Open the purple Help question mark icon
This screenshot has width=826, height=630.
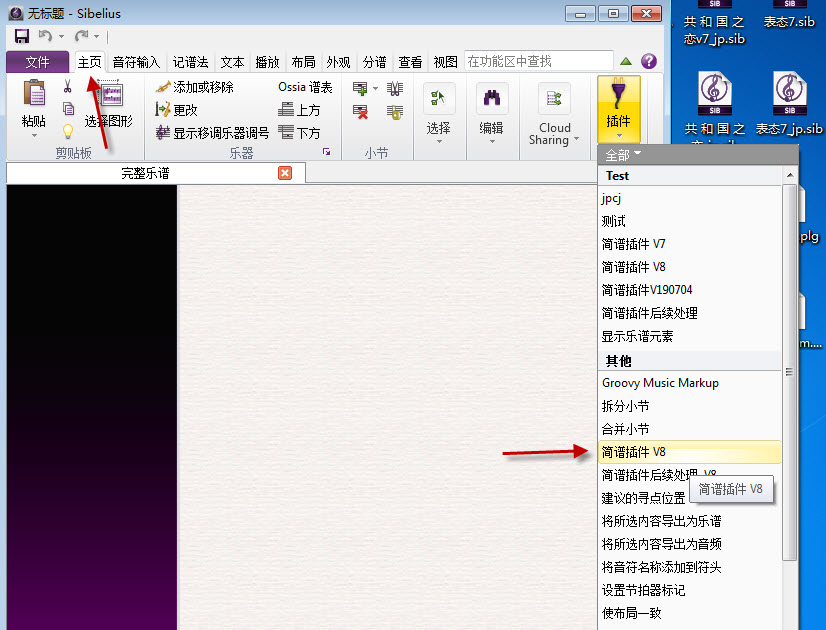[649, 62]
